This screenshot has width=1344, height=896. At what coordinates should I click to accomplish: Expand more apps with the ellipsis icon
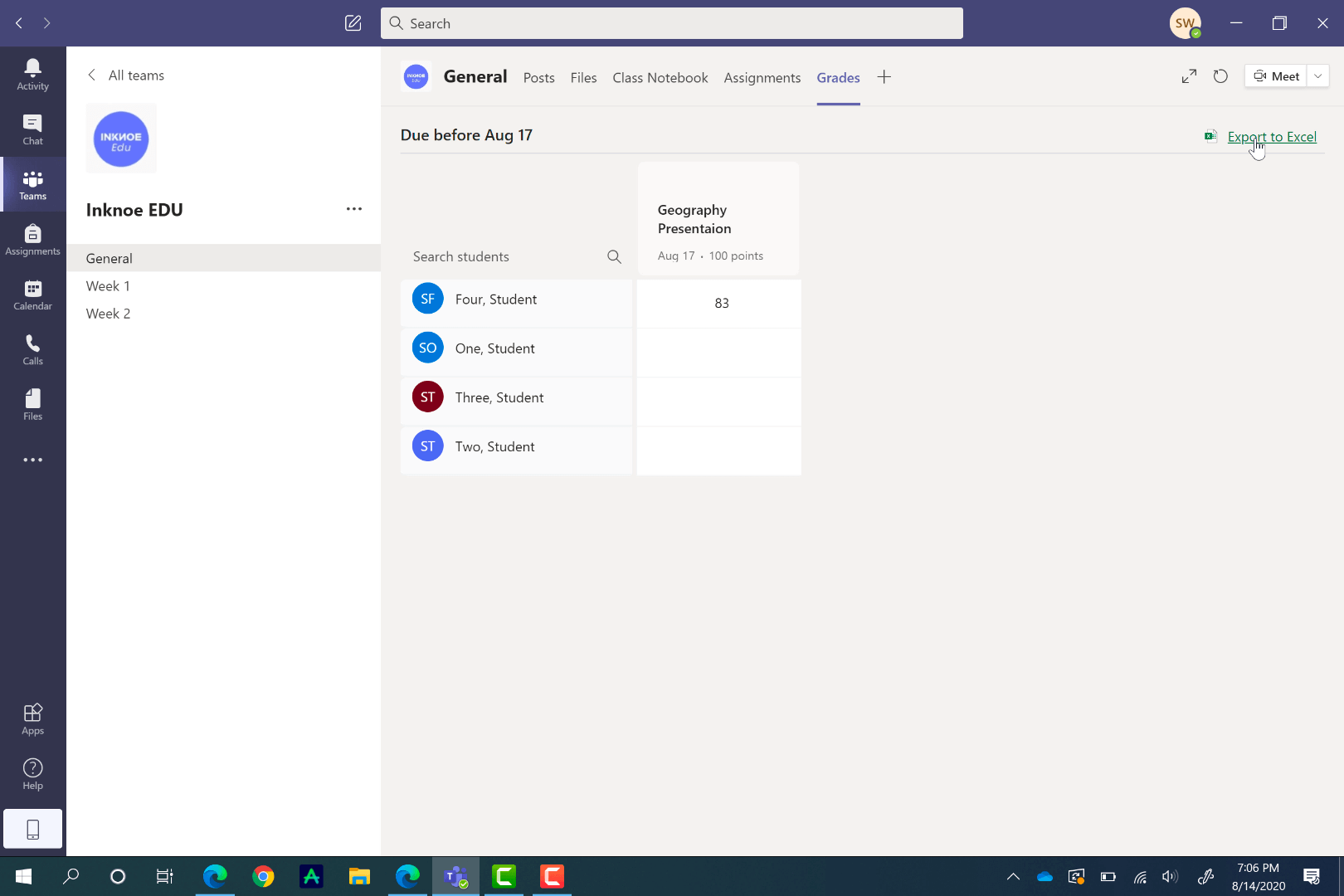click(x=32, y=460)
